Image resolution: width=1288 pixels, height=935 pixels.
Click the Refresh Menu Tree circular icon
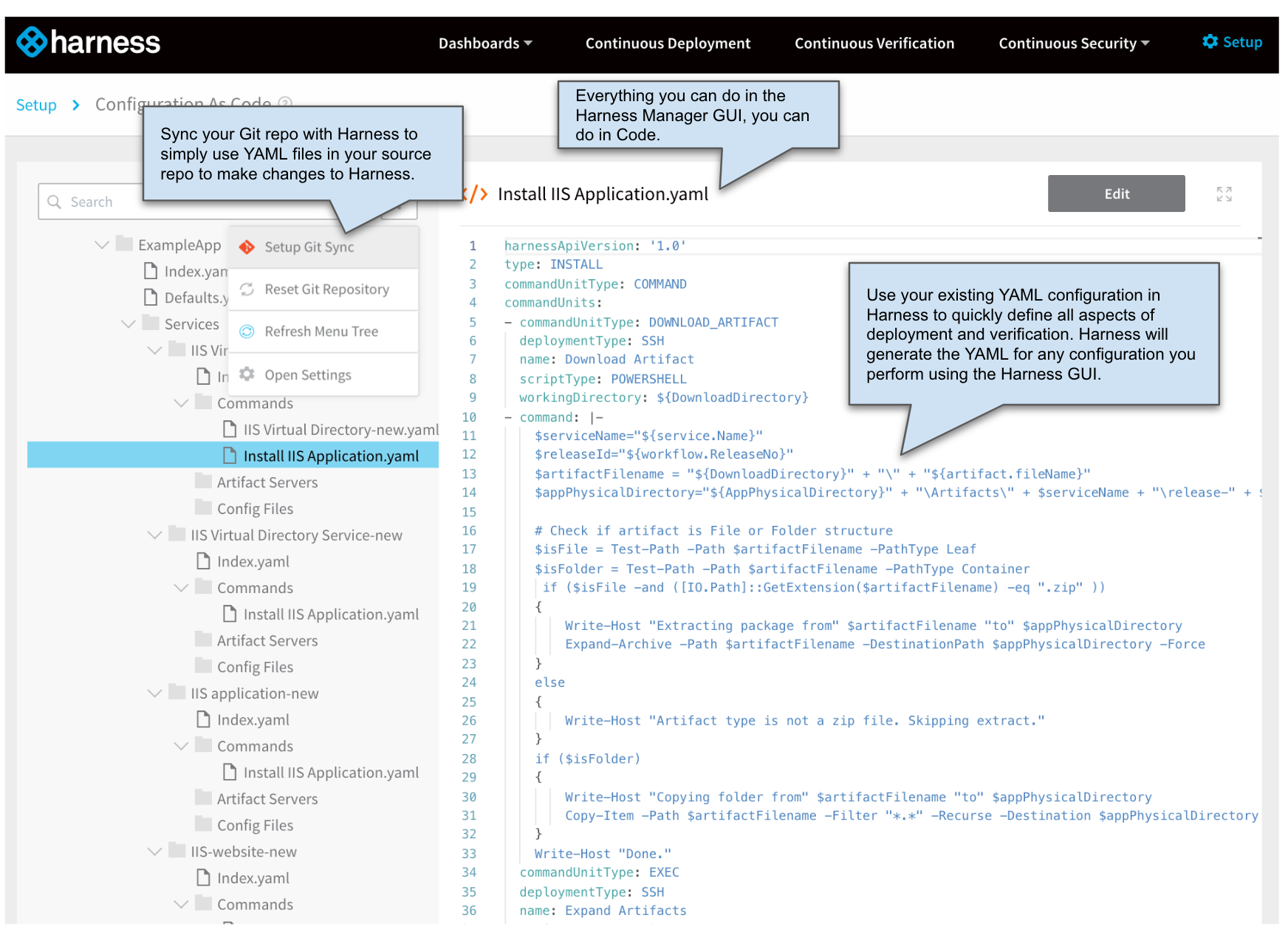(247, 331)
